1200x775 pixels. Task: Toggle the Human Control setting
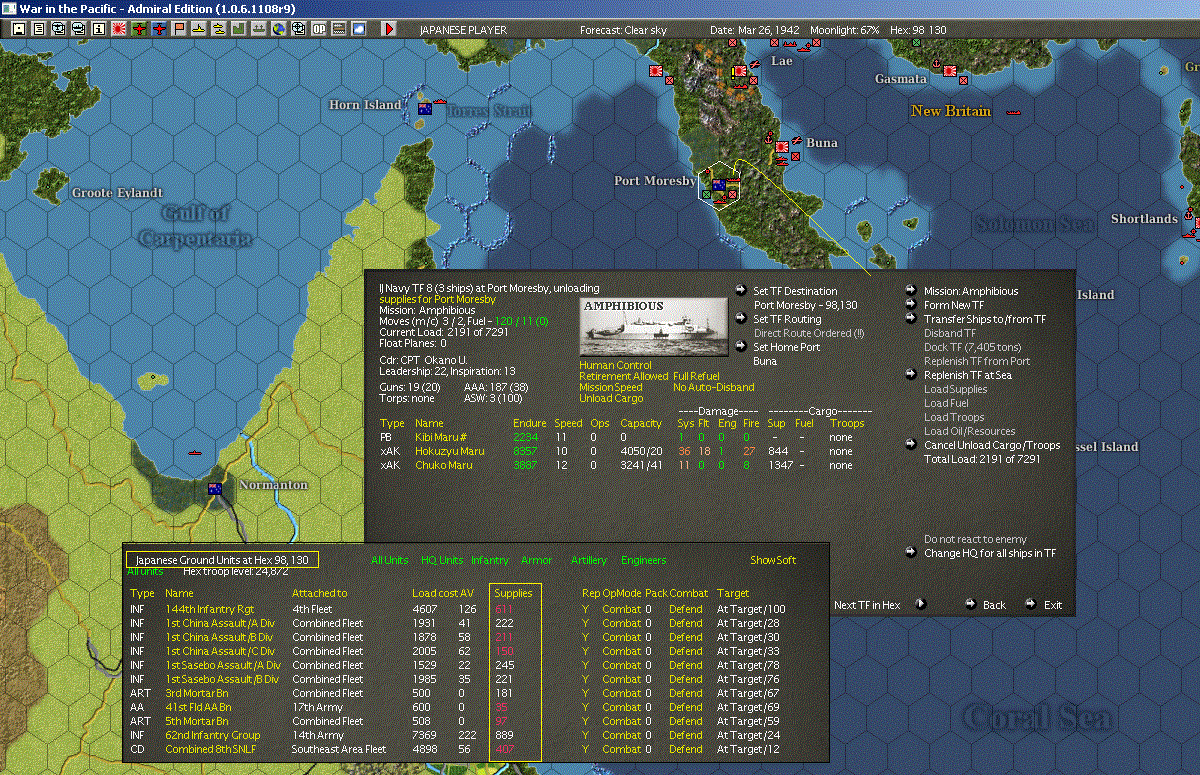(x=615, y=365)
